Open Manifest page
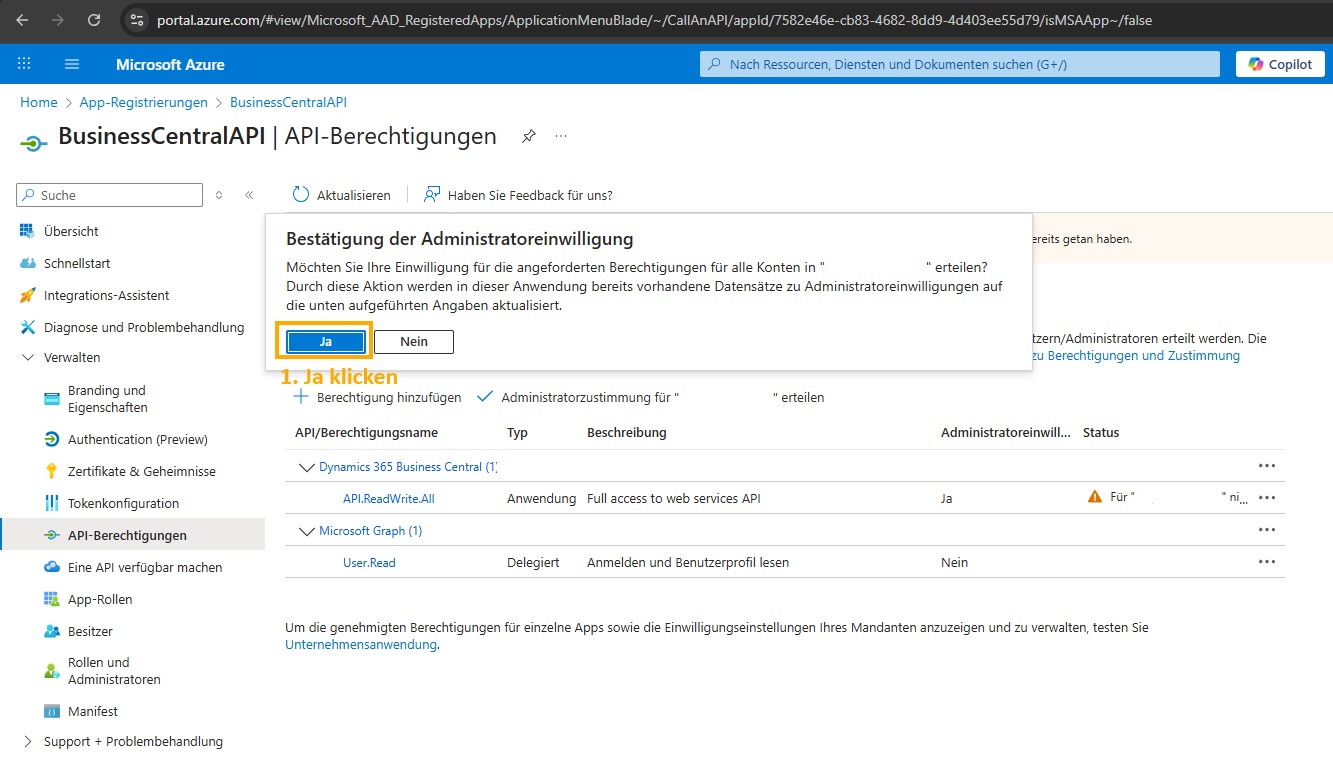1333x778 pixels. pyautogui.click(x=93, y=711)
